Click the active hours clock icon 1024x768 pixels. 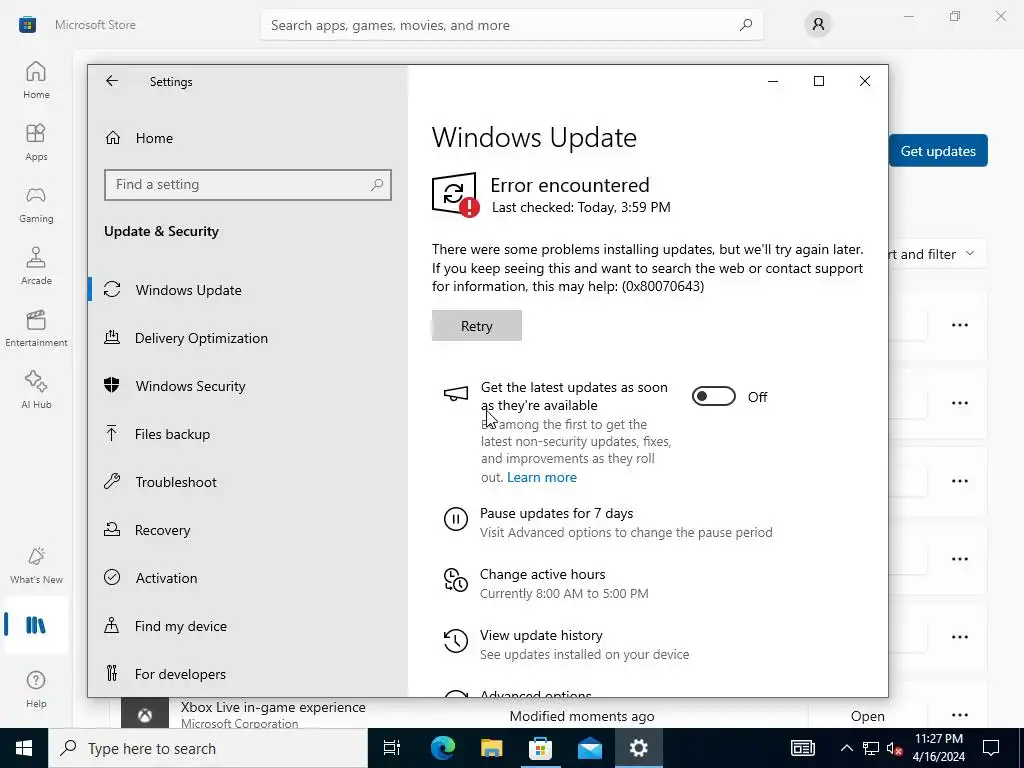click(455, 580)
